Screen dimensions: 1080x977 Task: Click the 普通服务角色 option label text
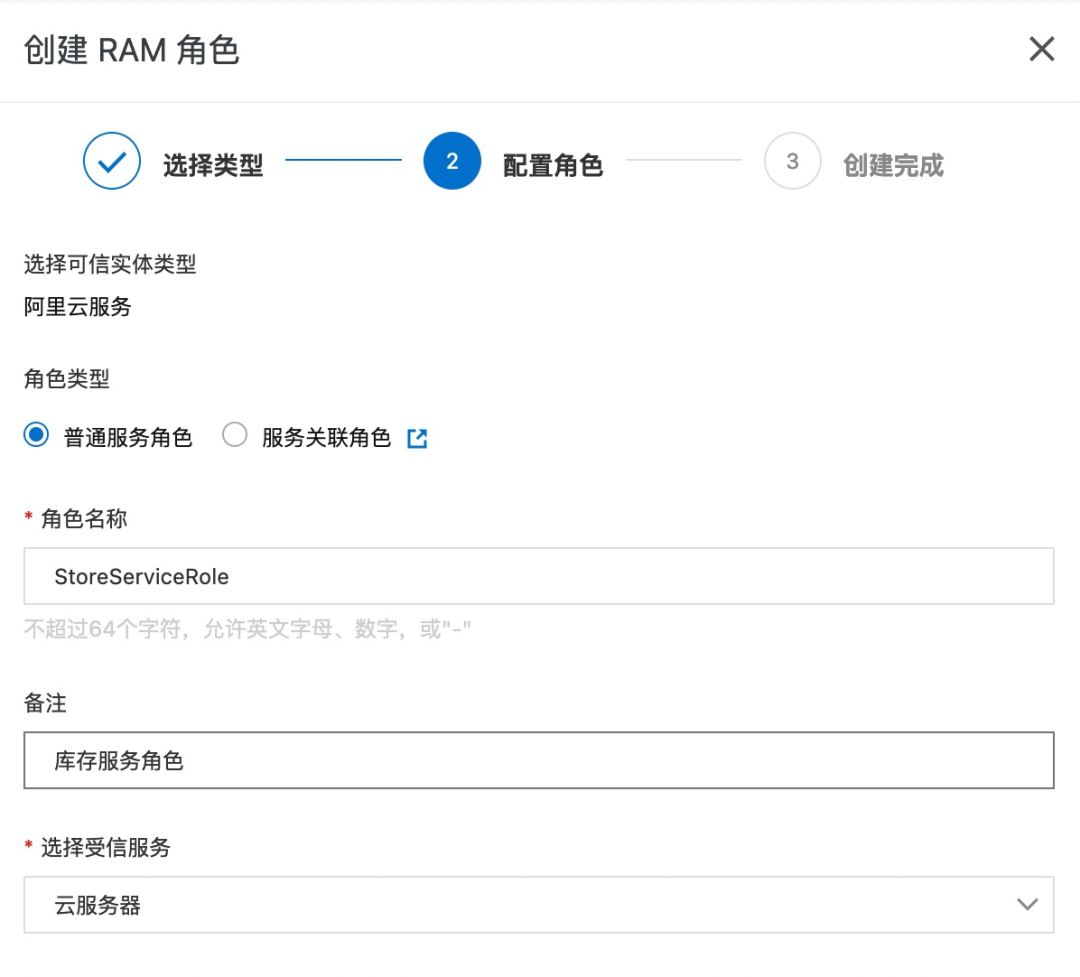pyautogui.click(x=128, y=438)
